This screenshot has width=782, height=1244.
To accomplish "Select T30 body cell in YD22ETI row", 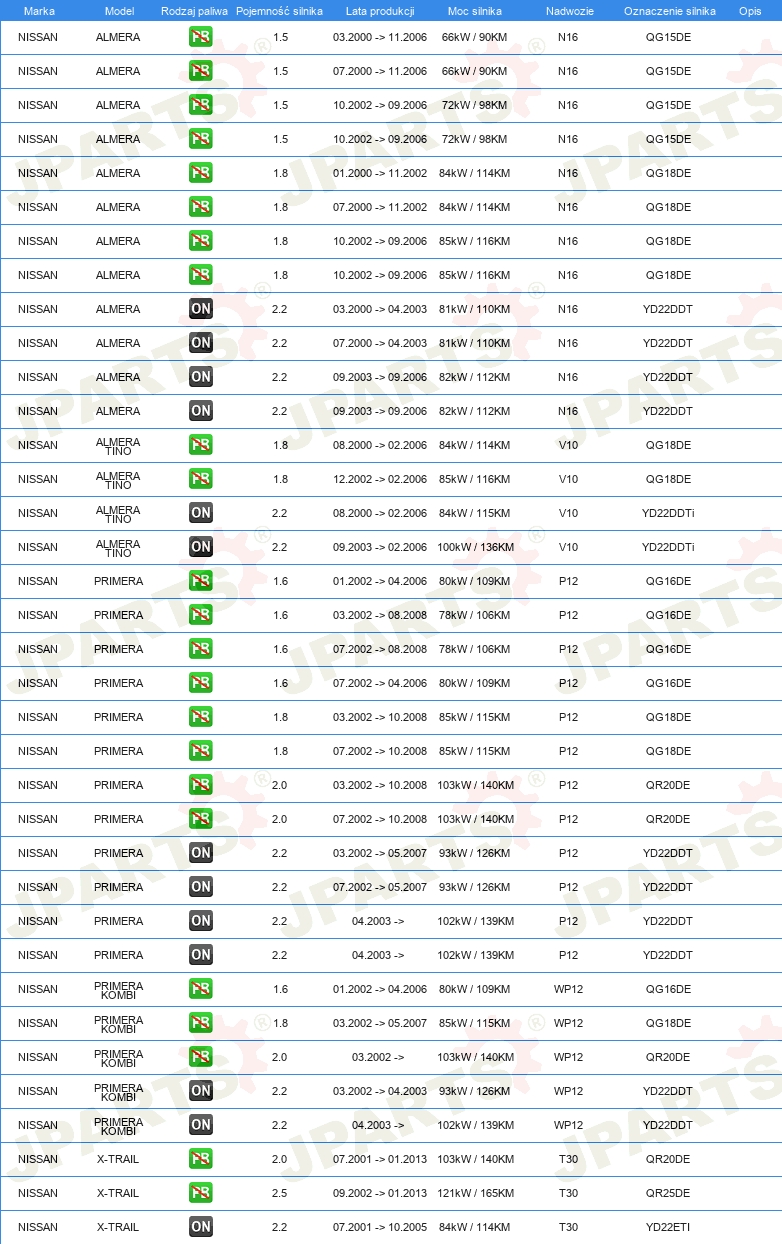I will tap(568, 1227).
